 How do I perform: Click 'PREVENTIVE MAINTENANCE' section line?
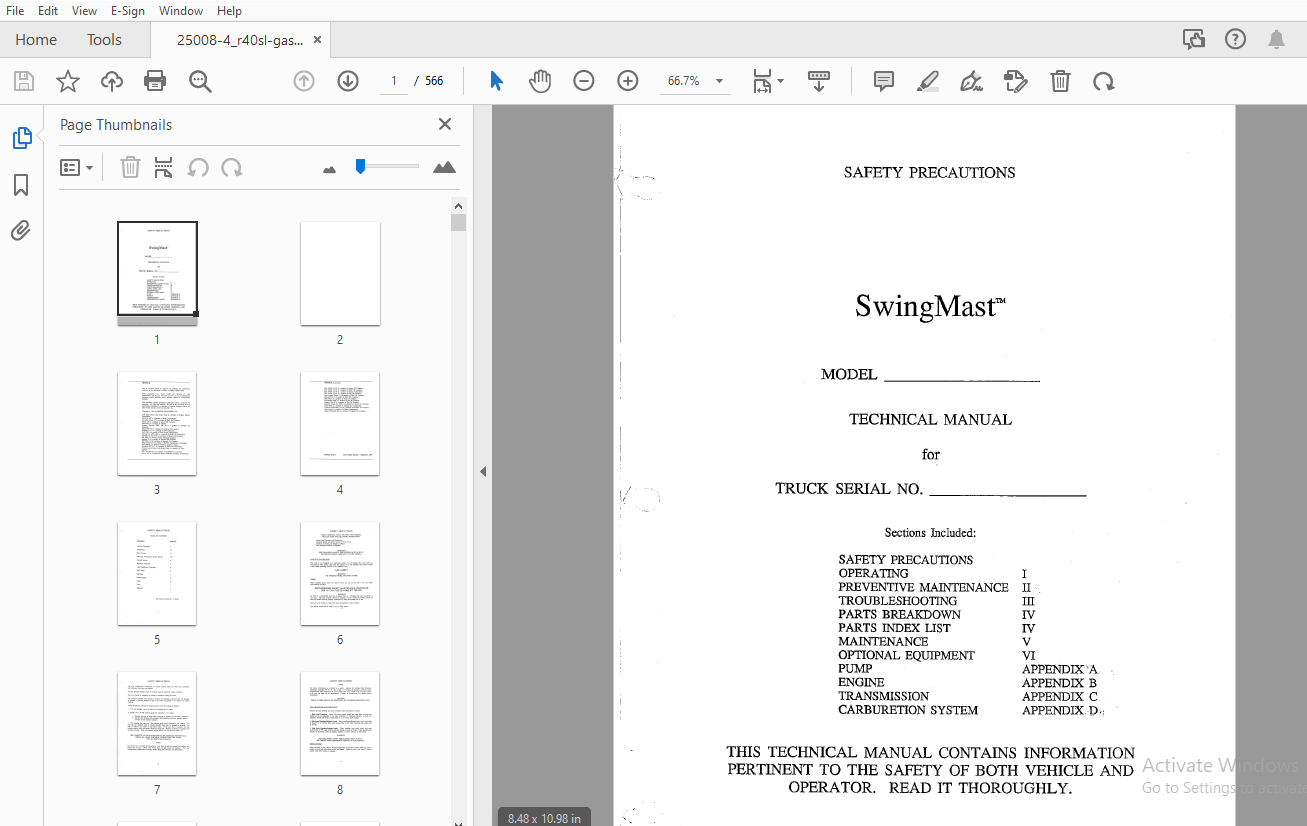(923, 587)
